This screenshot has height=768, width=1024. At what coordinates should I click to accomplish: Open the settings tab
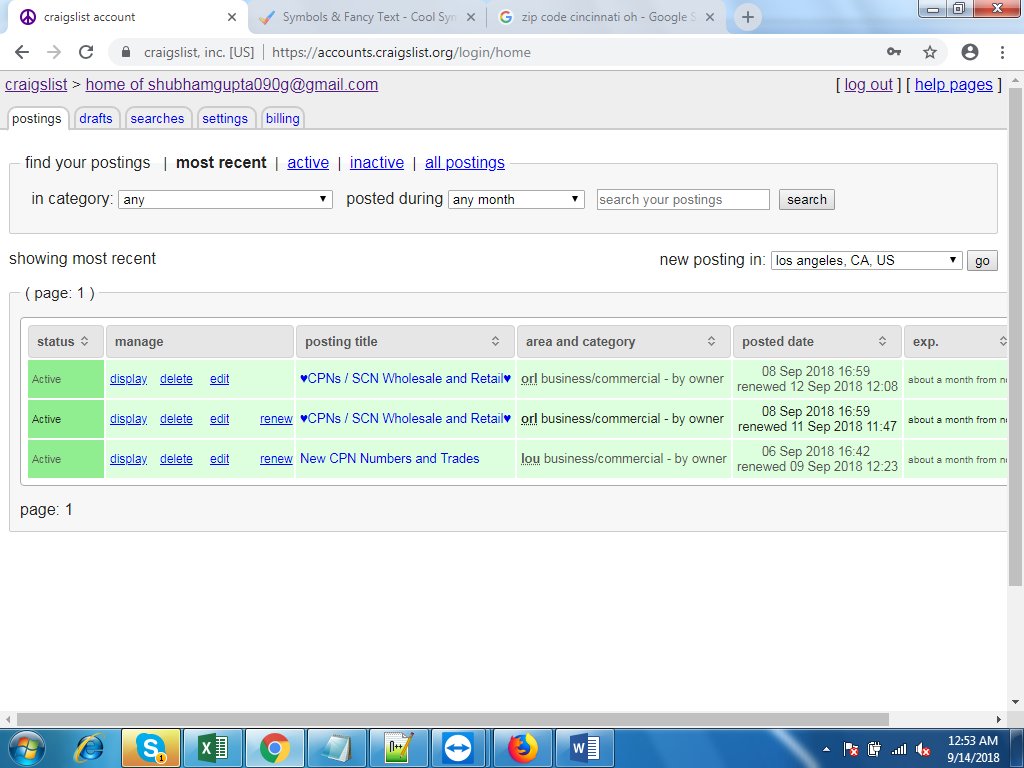click(225, 118)
